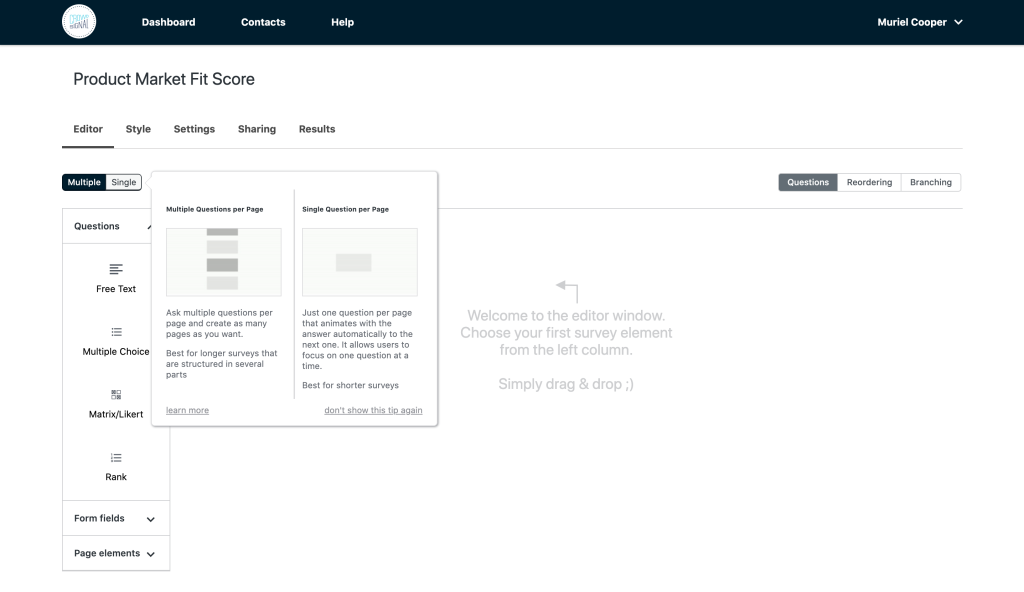The height and width of the screenshot is (592, 1024).
Task: Click the Single Question per Page illustration
Action: coord(359,262)
